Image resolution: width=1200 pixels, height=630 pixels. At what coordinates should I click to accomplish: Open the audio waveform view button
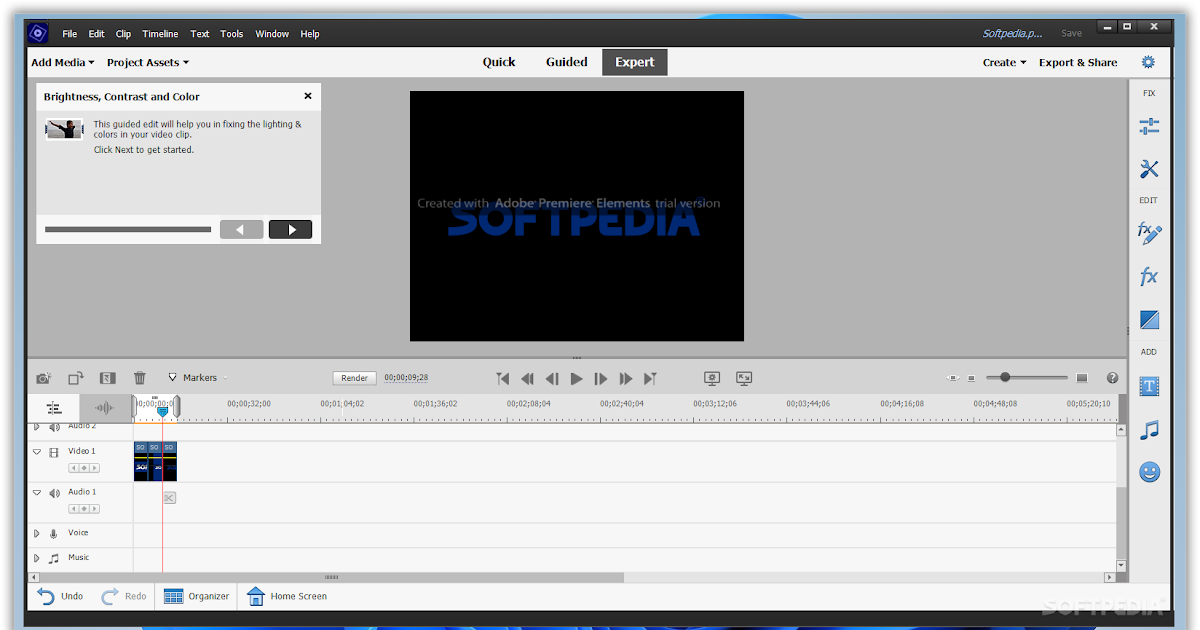click(104, 408)
